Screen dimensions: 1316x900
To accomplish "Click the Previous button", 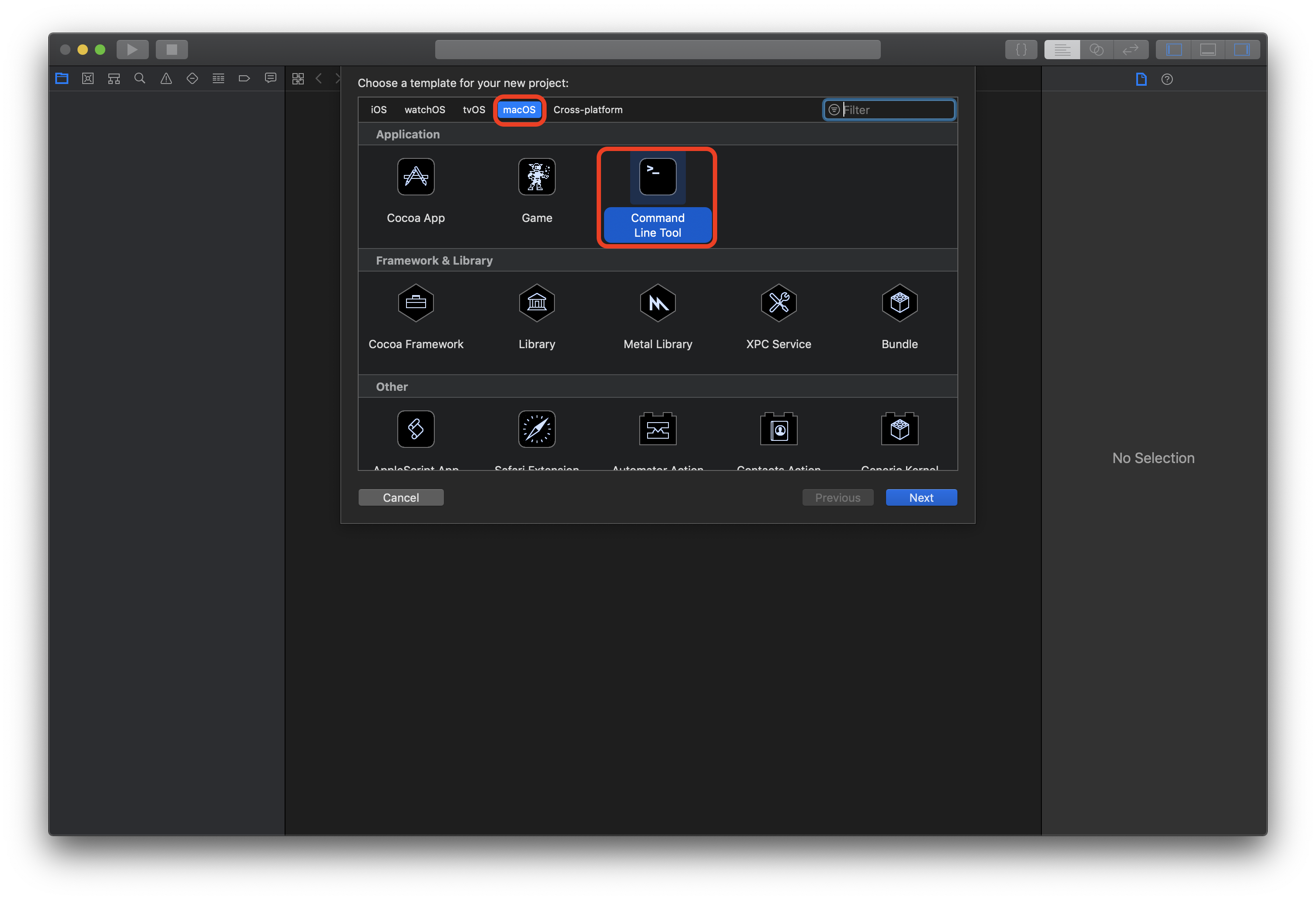I will [837, 497].
